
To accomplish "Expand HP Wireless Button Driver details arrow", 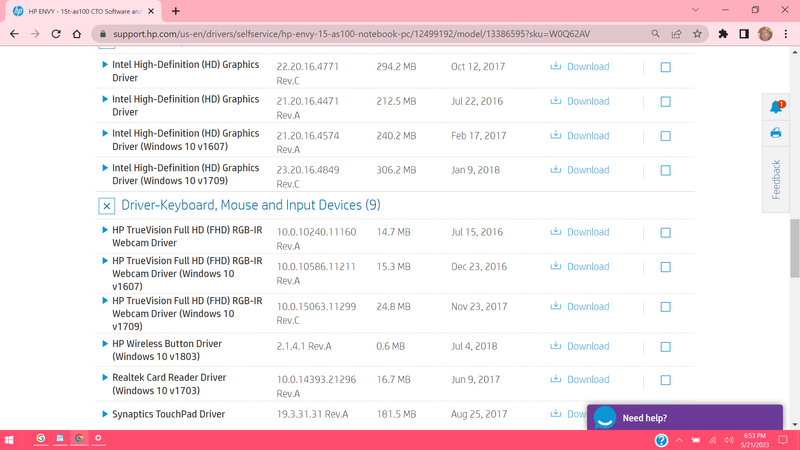I will click(x=105, y=343).
